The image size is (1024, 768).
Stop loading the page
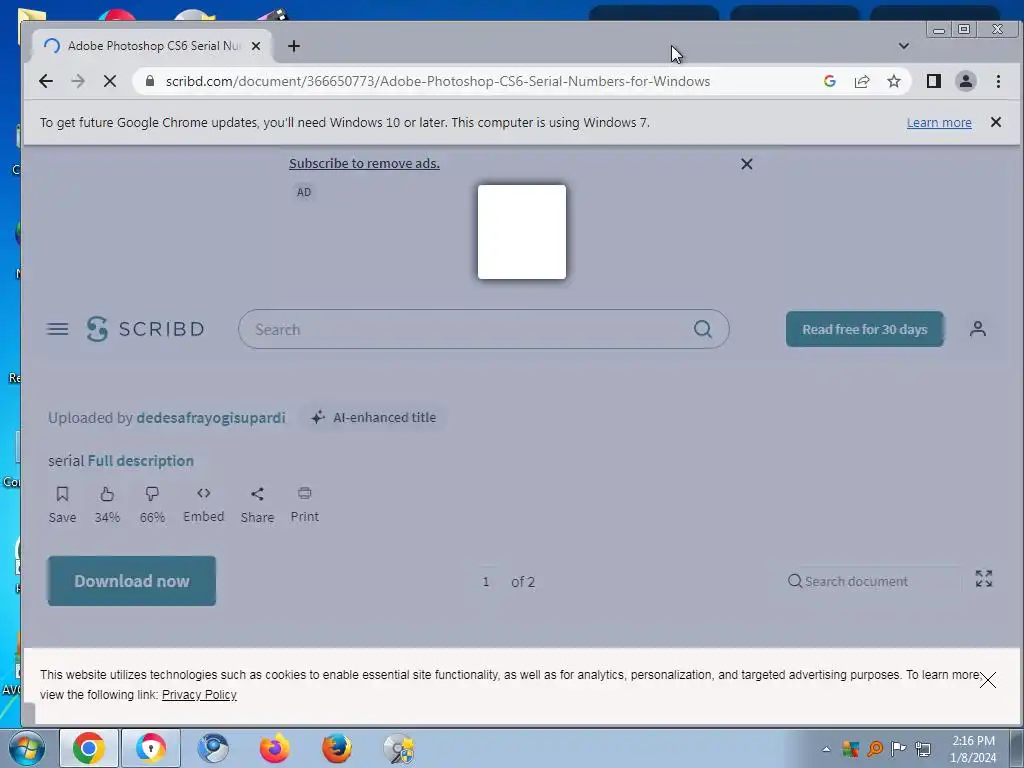pos(110,81)
